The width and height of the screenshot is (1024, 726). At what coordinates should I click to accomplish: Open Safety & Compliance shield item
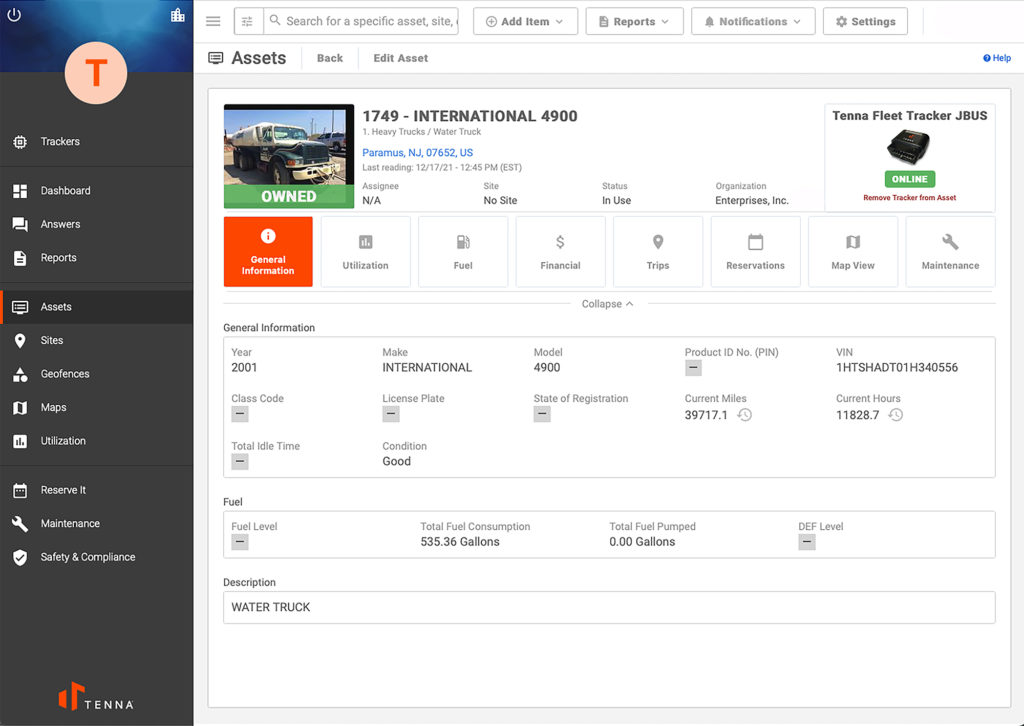[x=87, y=557]
